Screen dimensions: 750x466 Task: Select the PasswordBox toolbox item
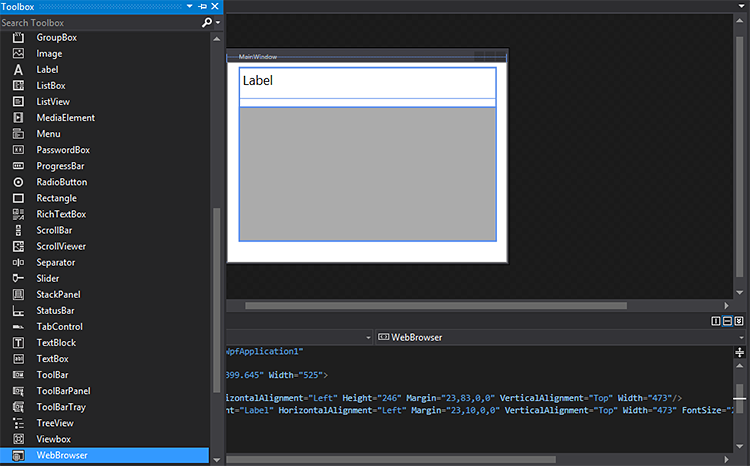(x=63, y=150)
